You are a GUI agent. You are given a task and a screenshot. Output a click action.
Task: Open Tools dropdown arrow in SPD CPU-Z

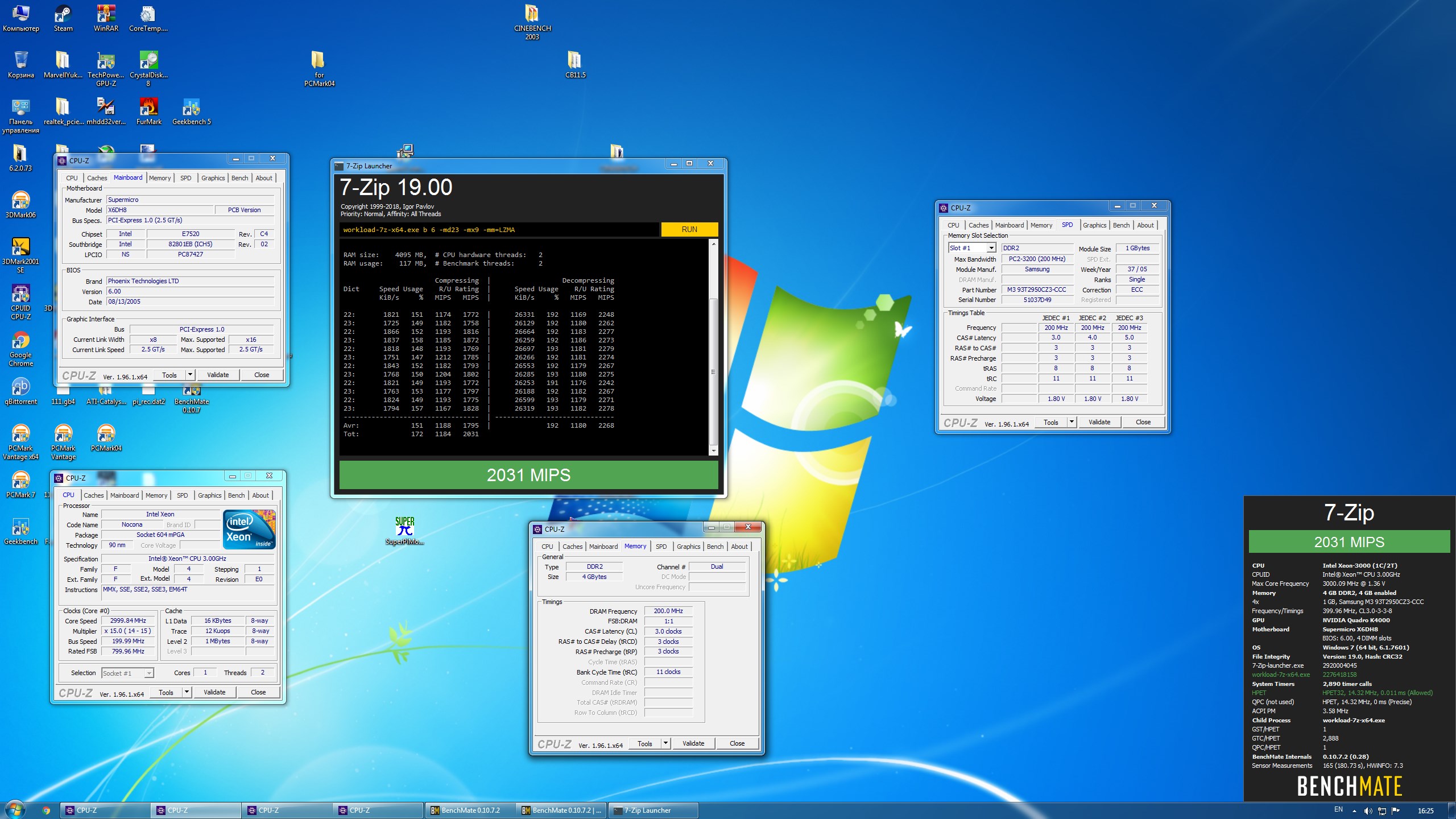1072,422
